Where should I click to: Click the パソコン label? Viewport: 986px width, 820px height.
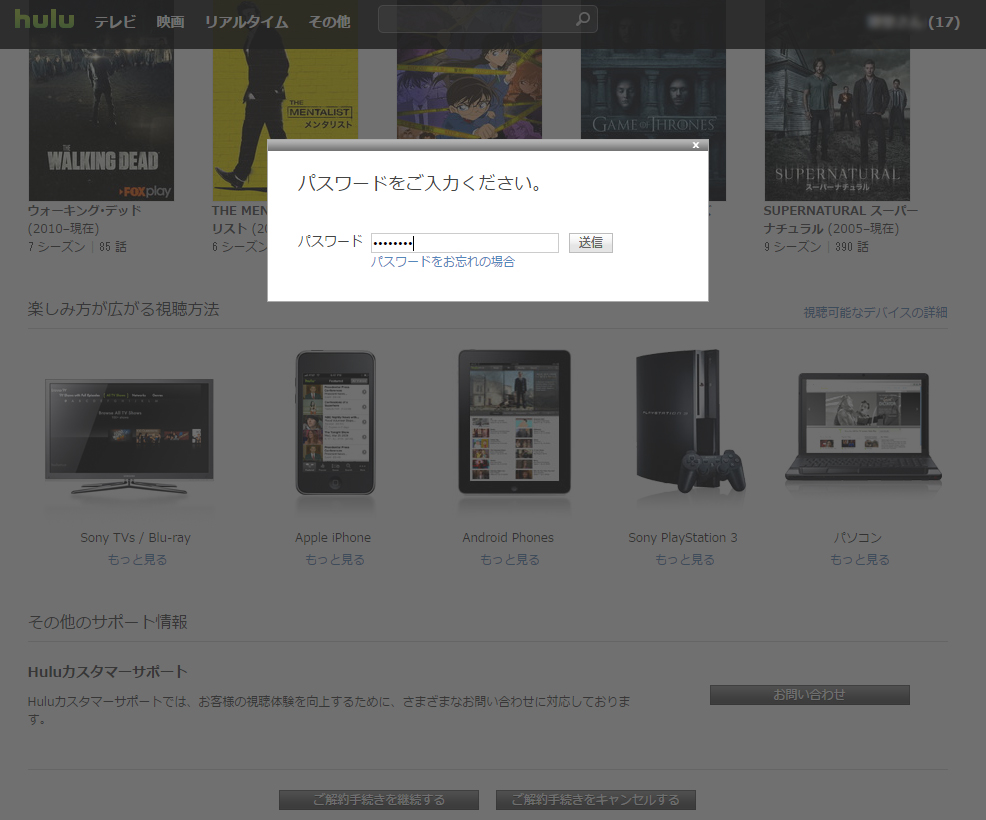point(858,538)
